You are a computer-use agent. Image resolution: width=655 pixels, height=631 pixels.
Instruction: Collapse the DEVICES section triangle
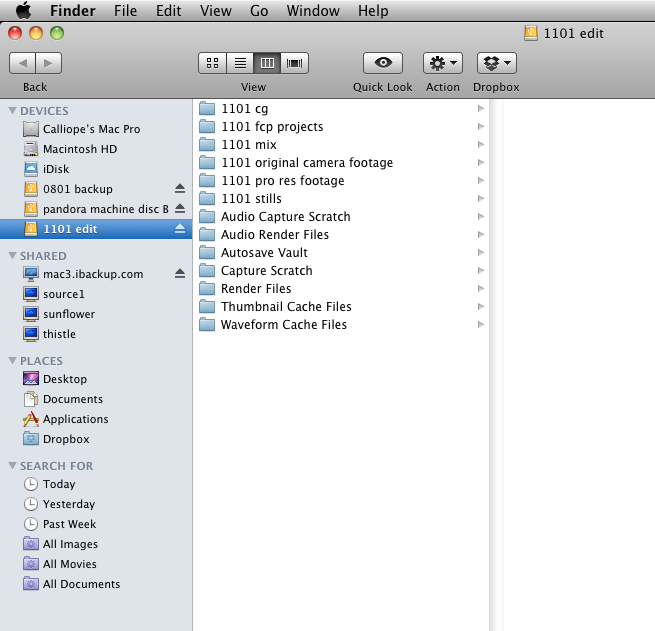click(12, 111)
